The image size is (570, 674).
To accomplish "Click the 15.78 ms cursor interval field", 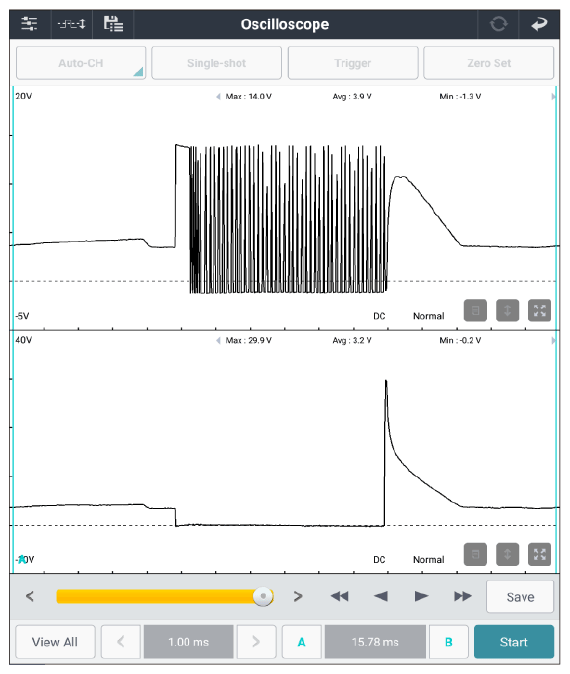I will [375, 642].
